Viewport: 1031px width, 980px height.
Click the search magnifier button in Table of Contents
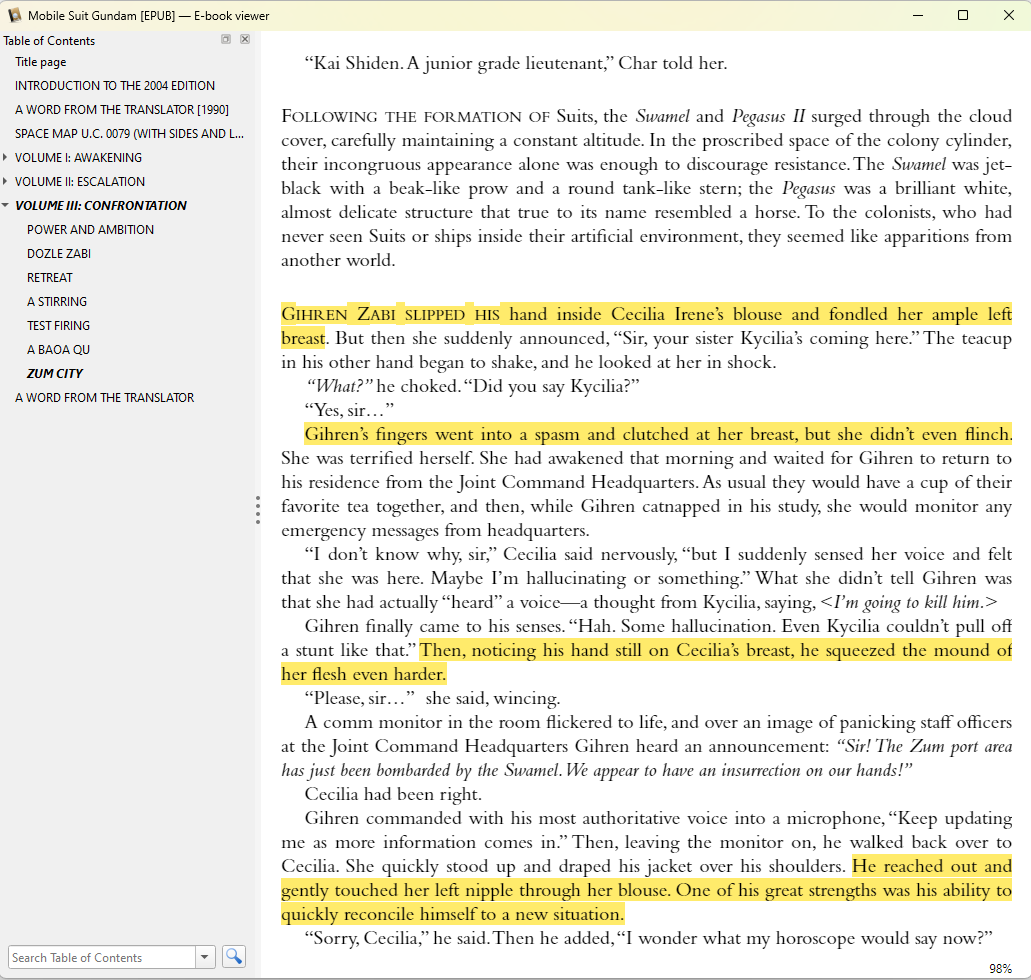(x=233, y=956)
